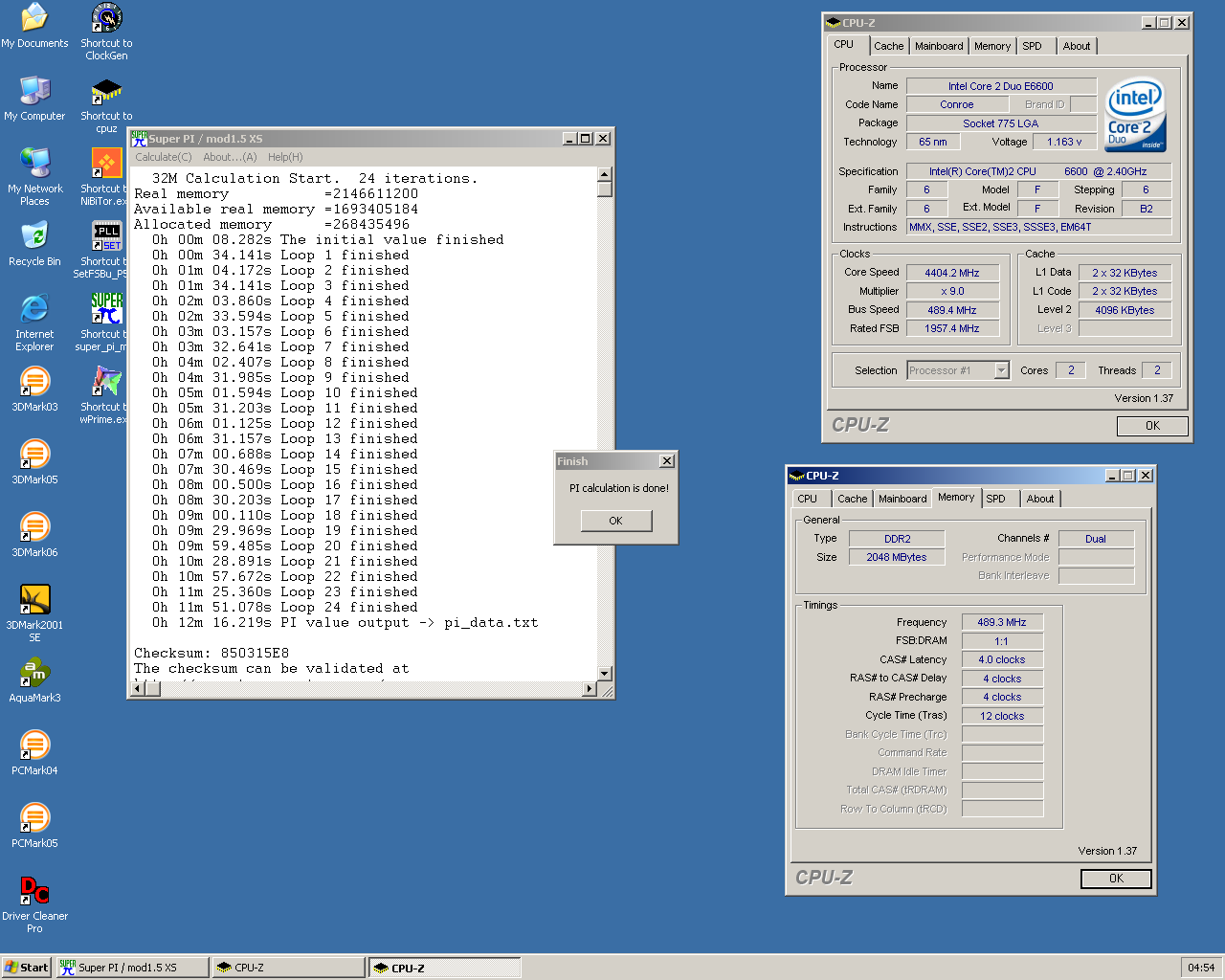Switch to Mainboard tab in lower CPU-Z window
This screenshot has height=980, width=1225.
click(902, 499)
